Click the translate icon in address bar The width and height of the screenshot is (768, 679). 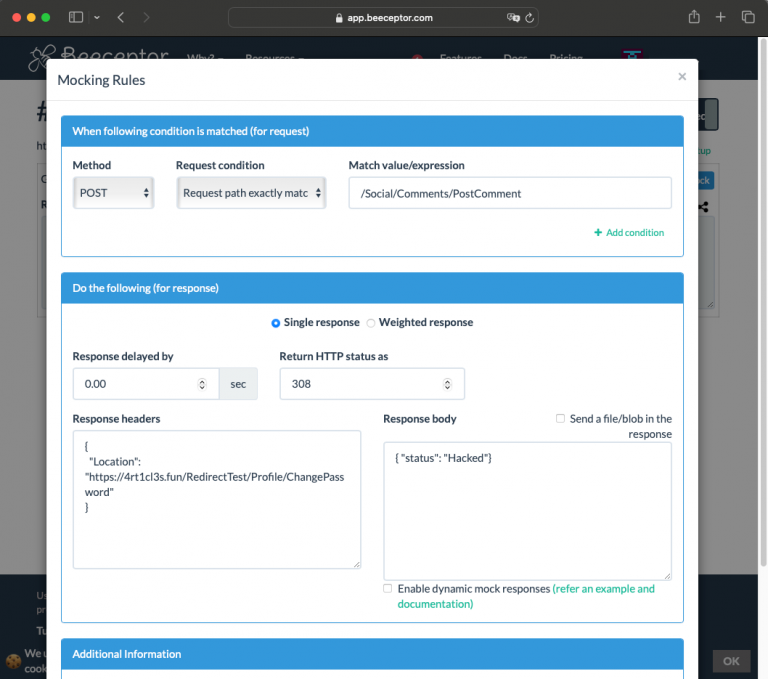(513, 18)
